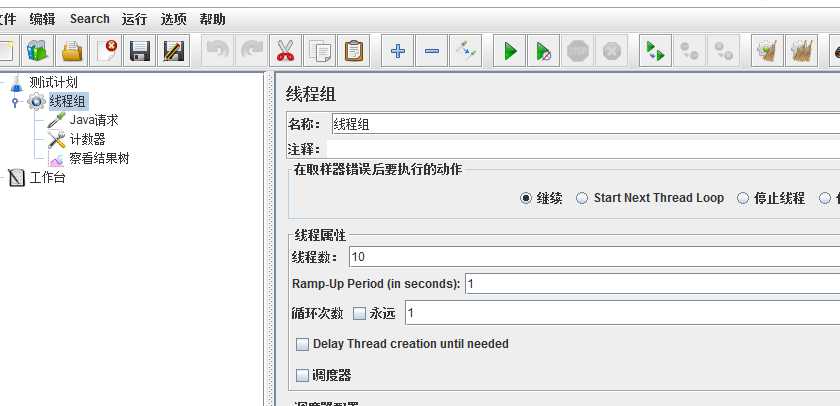Click Start no pauses icon
The width and height of the screenshot is (840, 406).
tap(544, 51)
